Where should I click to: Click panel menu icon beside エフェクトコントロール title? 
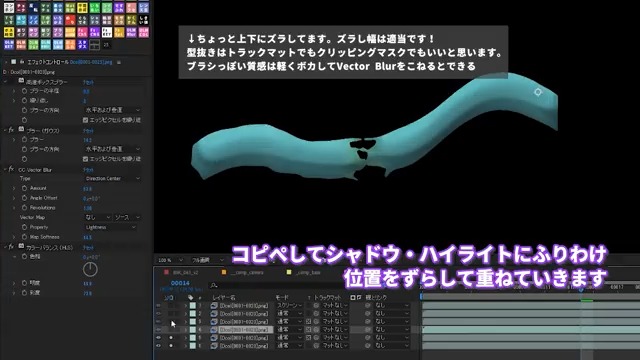[119, 62]
